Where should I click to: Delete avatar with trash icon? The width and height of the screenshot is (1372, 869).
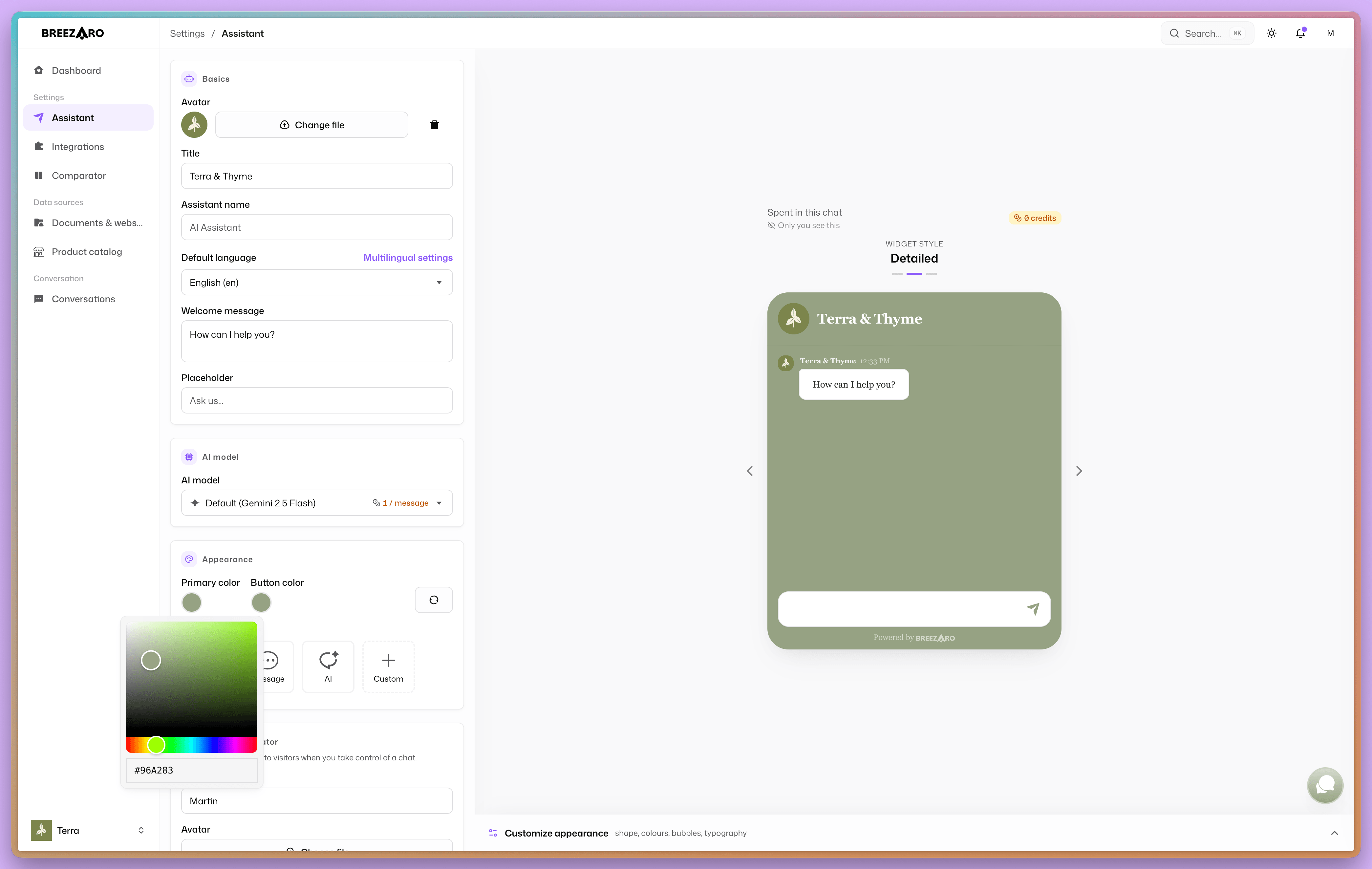coord(434,125)
